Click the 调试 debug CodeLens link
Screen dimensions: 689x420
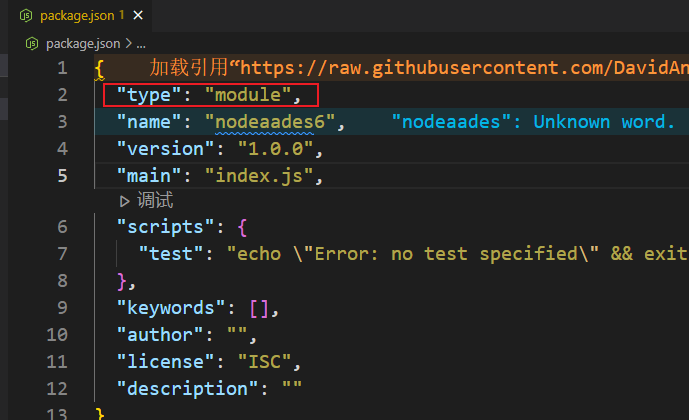tap(155, 200)
